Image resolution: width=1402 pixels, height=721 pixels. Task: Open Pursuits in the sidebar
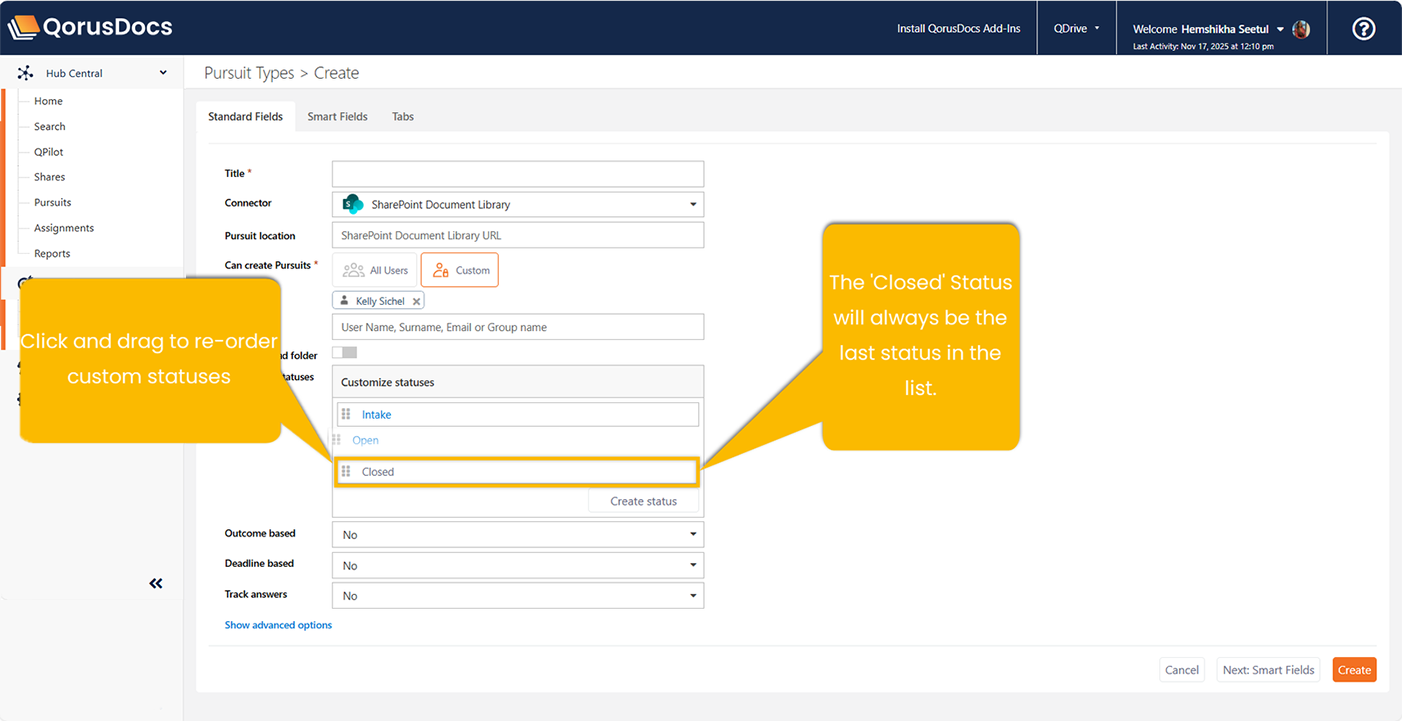tap(53, 202)
